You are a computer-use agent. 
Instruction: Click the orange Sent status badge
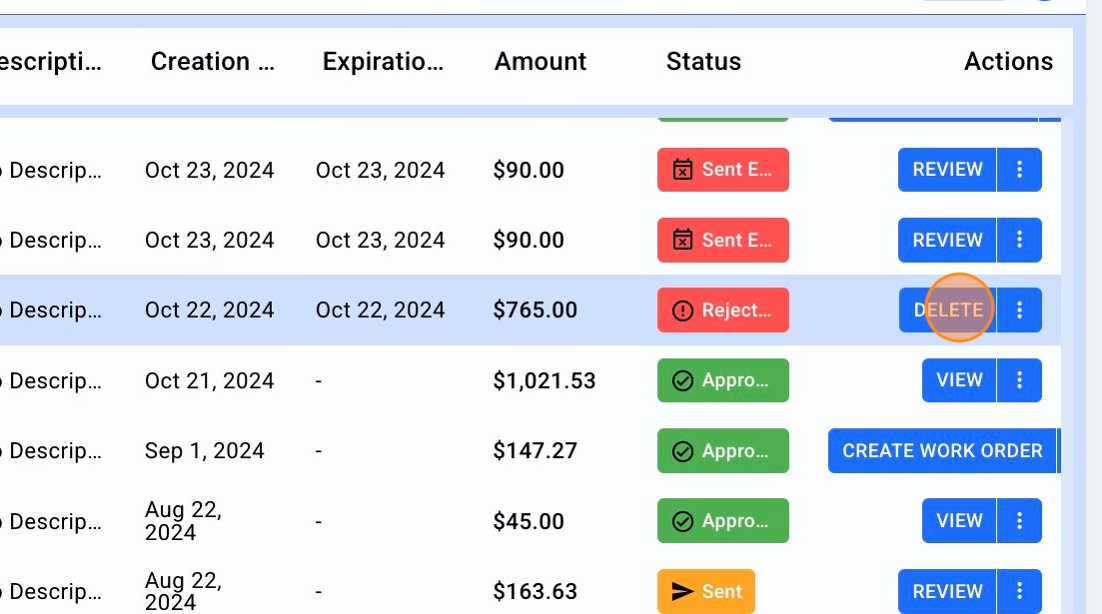(x=706, y=591)
